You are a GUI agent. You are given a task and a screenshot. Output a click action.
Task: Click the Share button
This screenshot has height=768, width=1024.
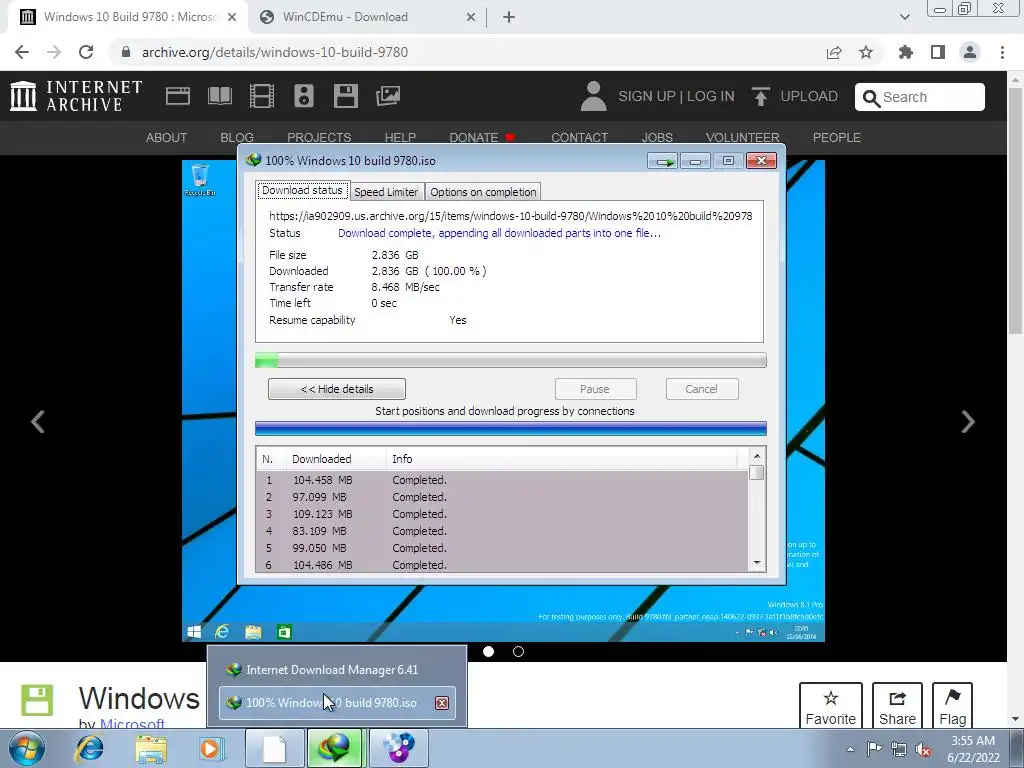pos(897,705)
